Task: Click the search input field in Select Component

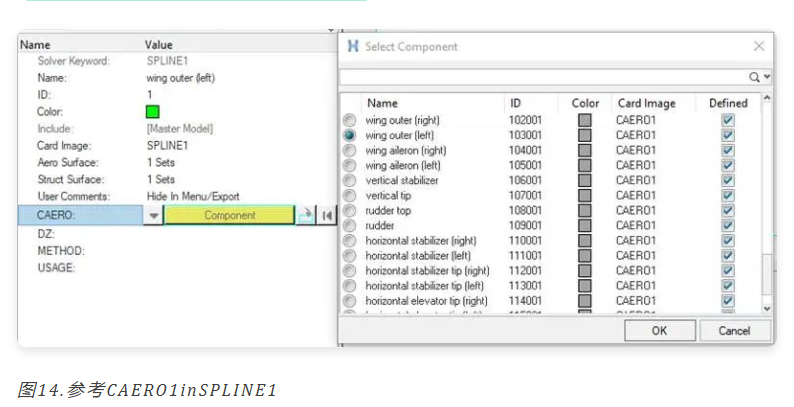Action: [x=543, y=77]
